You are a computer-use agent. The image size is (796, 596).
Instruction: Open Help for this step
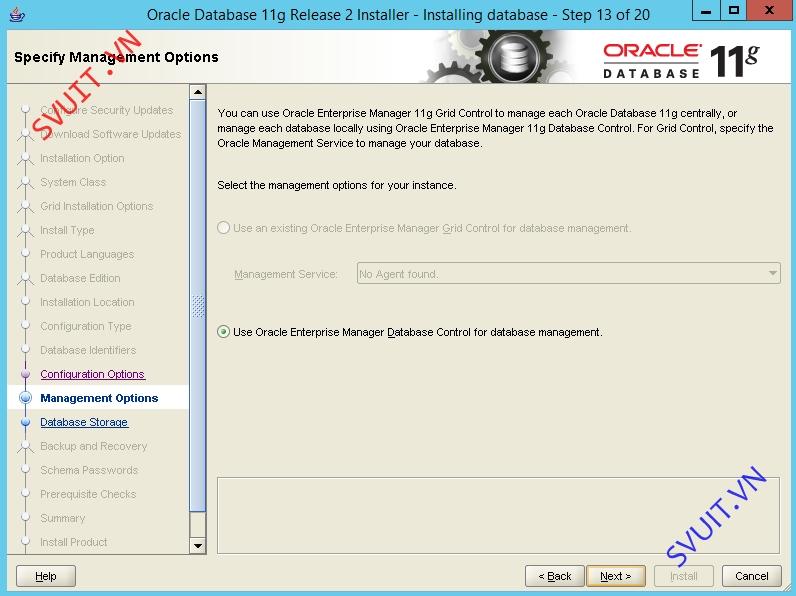pos(46,576)
